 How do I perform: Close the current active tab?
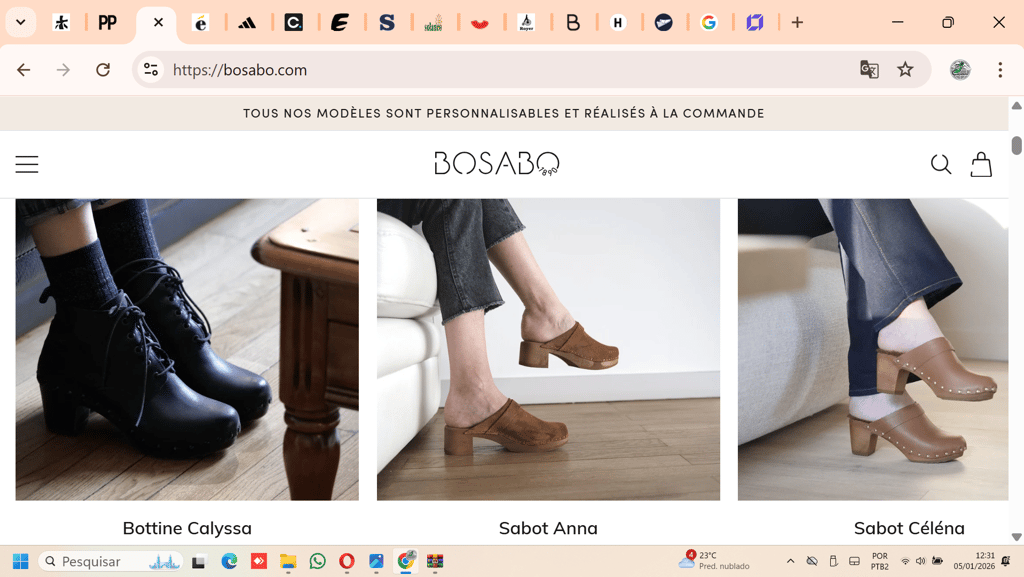(x=158, y=23)
